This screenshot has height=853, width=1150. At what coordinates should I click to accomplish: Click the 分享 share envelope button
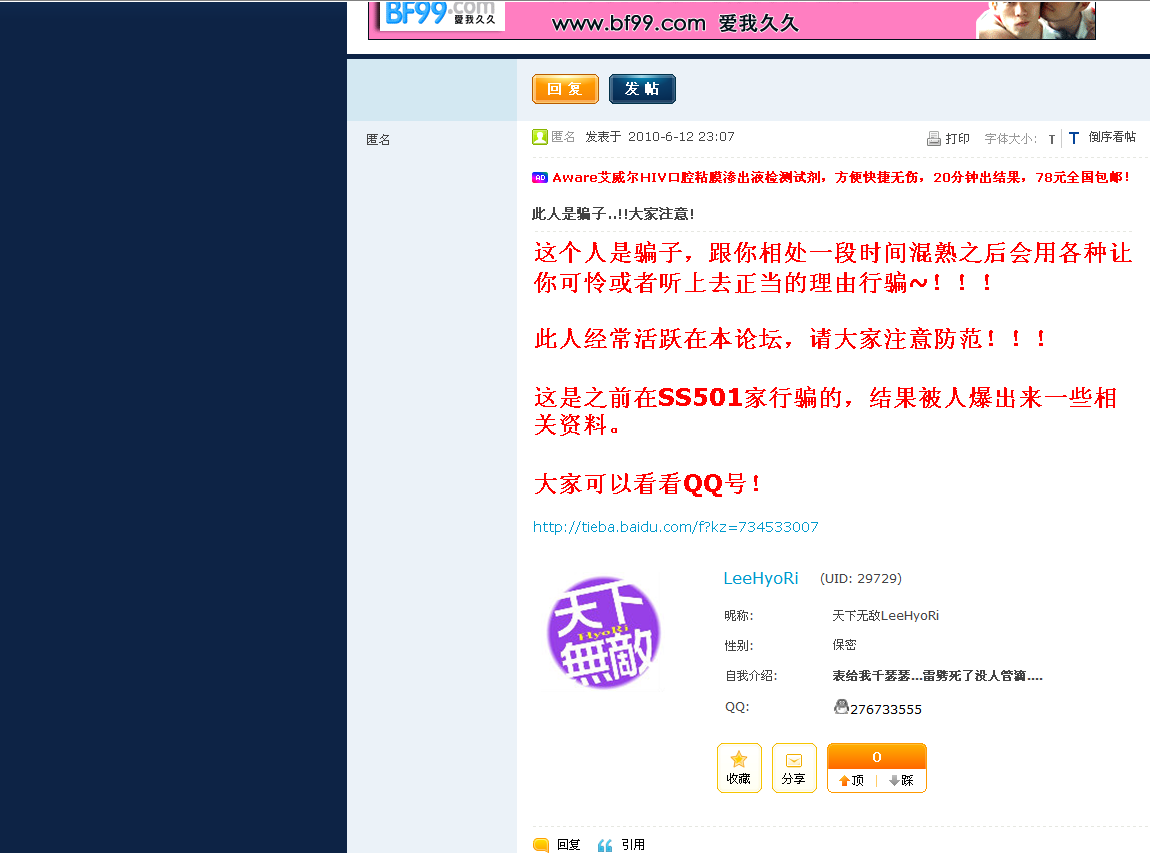click(x=794, y=768)
